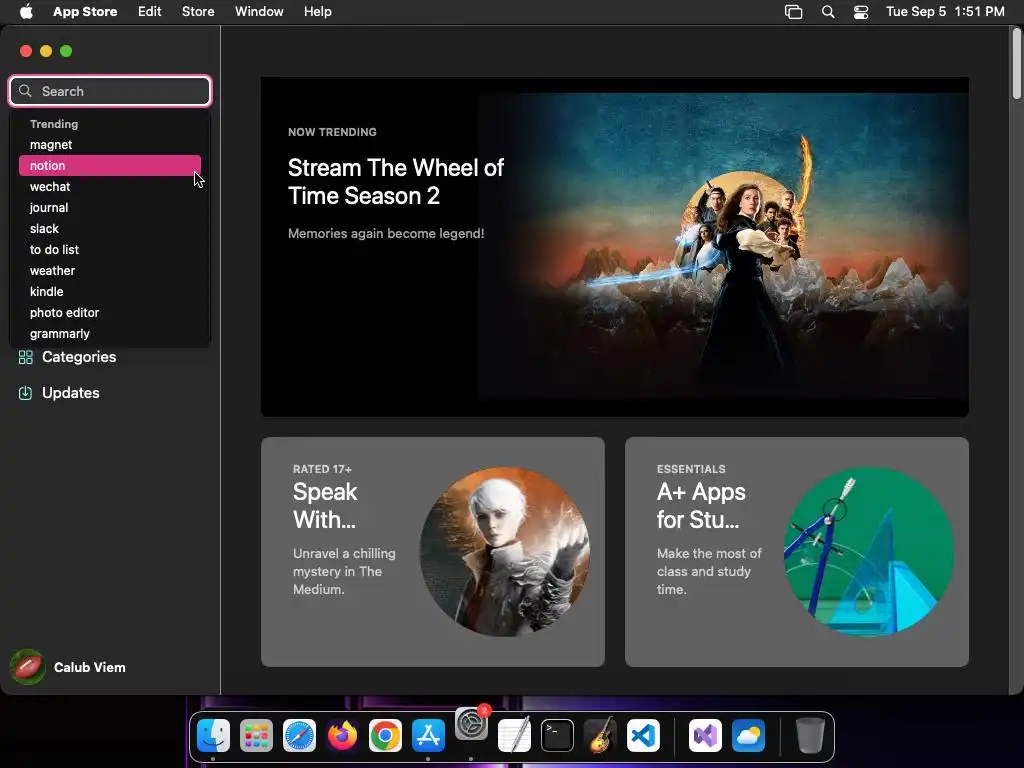
Task: Select trending search 'kindle'
Action: coord(110,291)
